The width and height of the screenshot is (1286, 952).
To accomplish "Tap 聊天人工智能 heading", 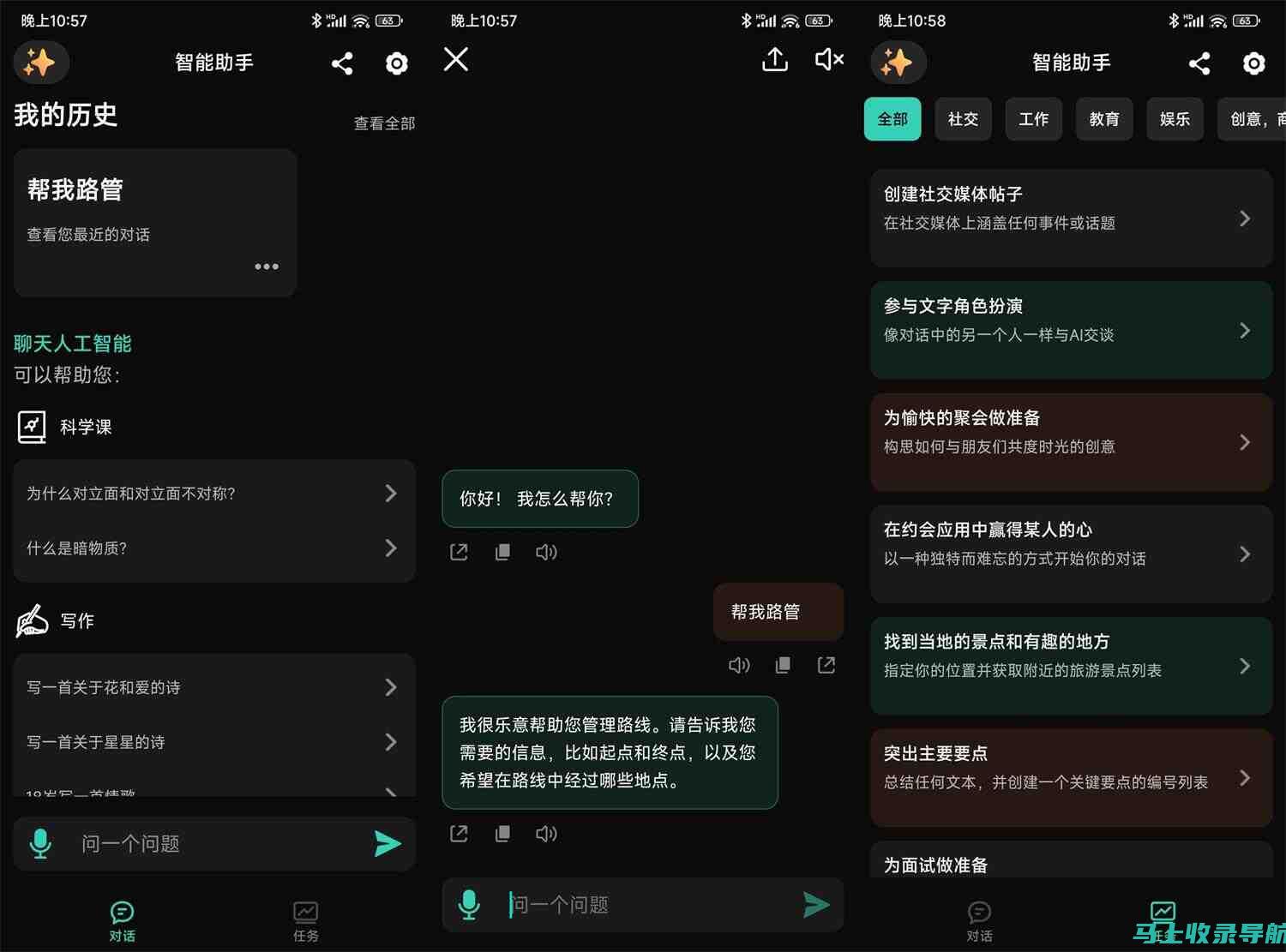I will pyautogui.click(x=73, y=344).
